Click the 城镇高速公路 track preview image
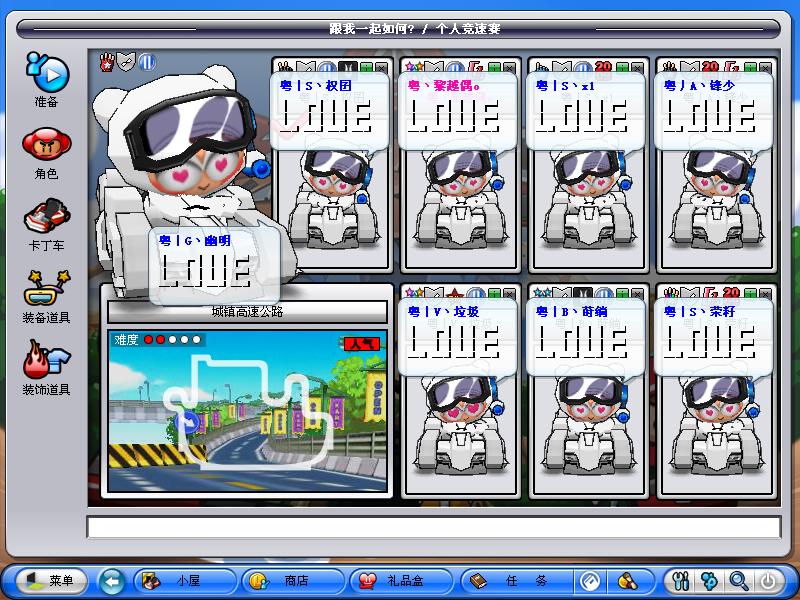 [x=247, y=412]
